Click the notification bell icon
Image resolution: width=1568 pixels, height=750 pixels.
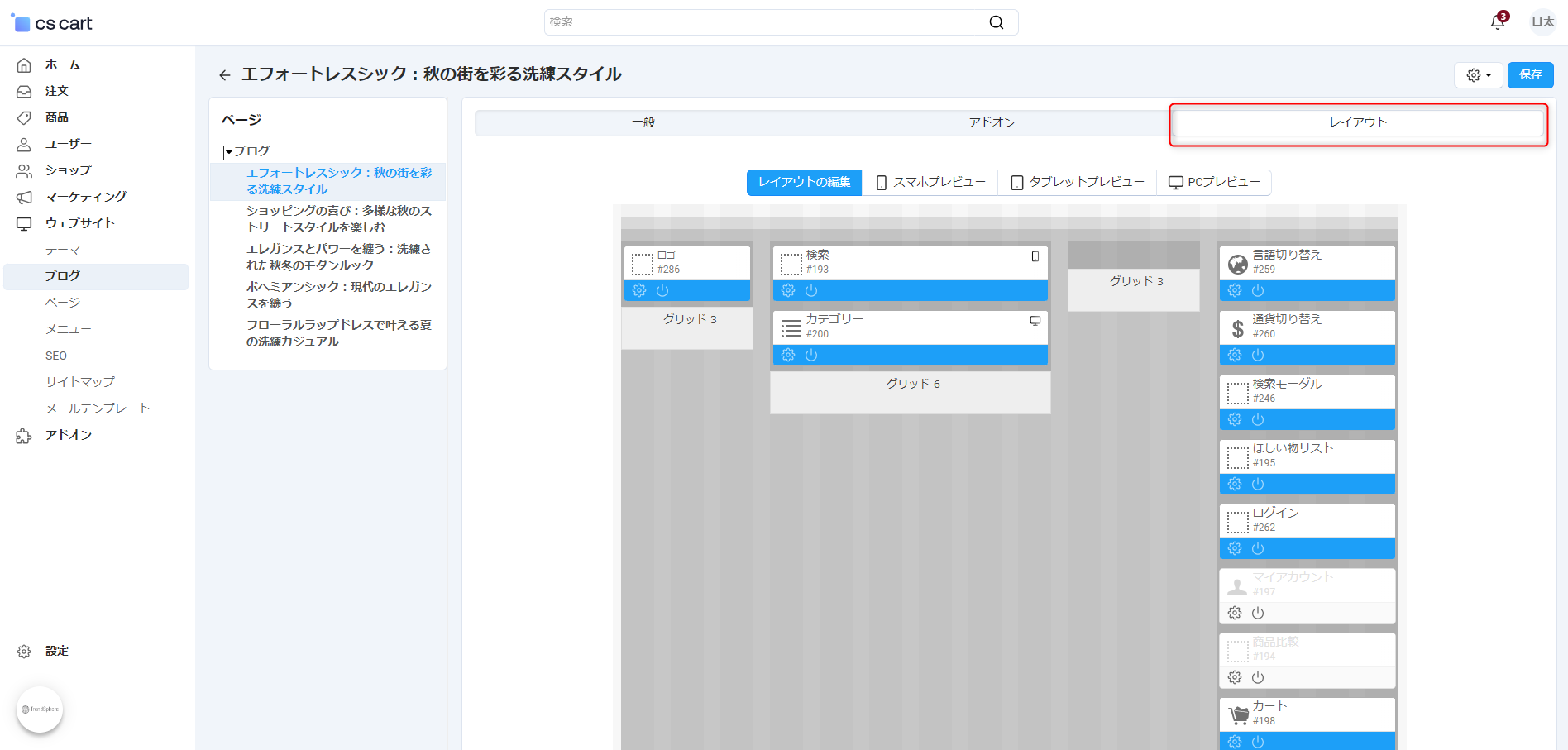point(1497,22)
